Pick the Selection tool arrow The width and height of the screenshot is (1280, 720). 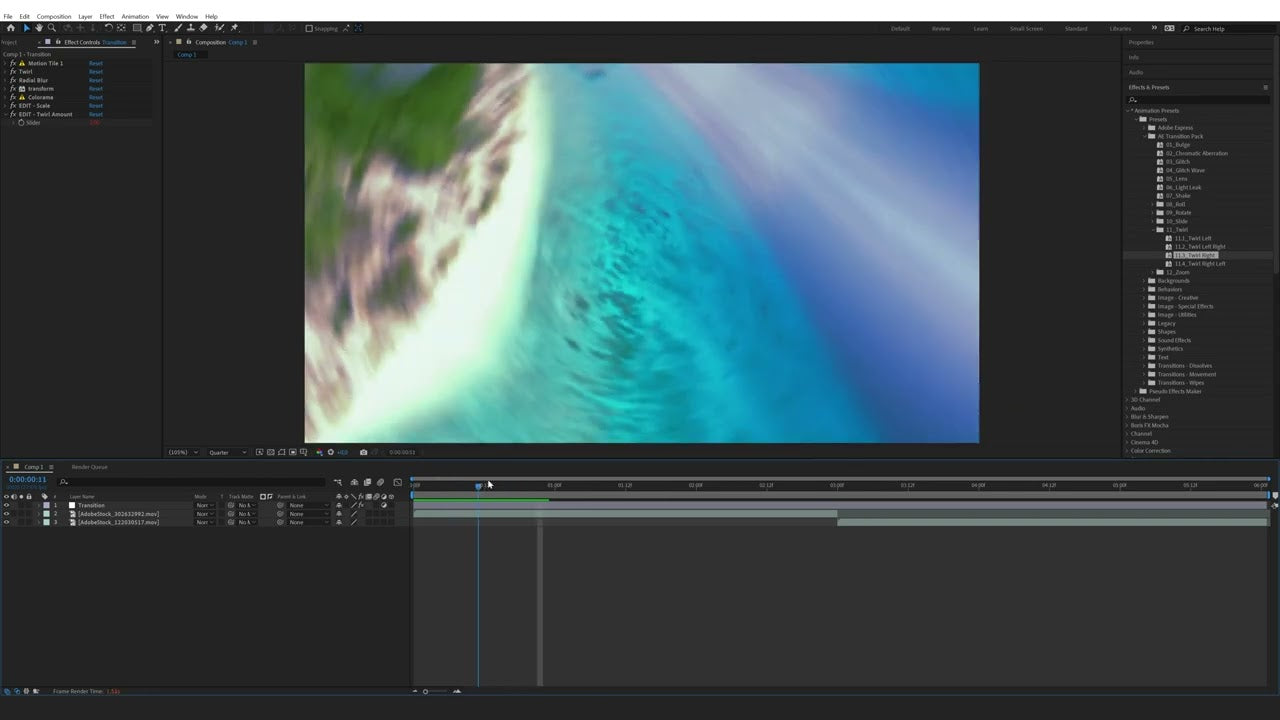pyautogui.click(x=26, y=28)
